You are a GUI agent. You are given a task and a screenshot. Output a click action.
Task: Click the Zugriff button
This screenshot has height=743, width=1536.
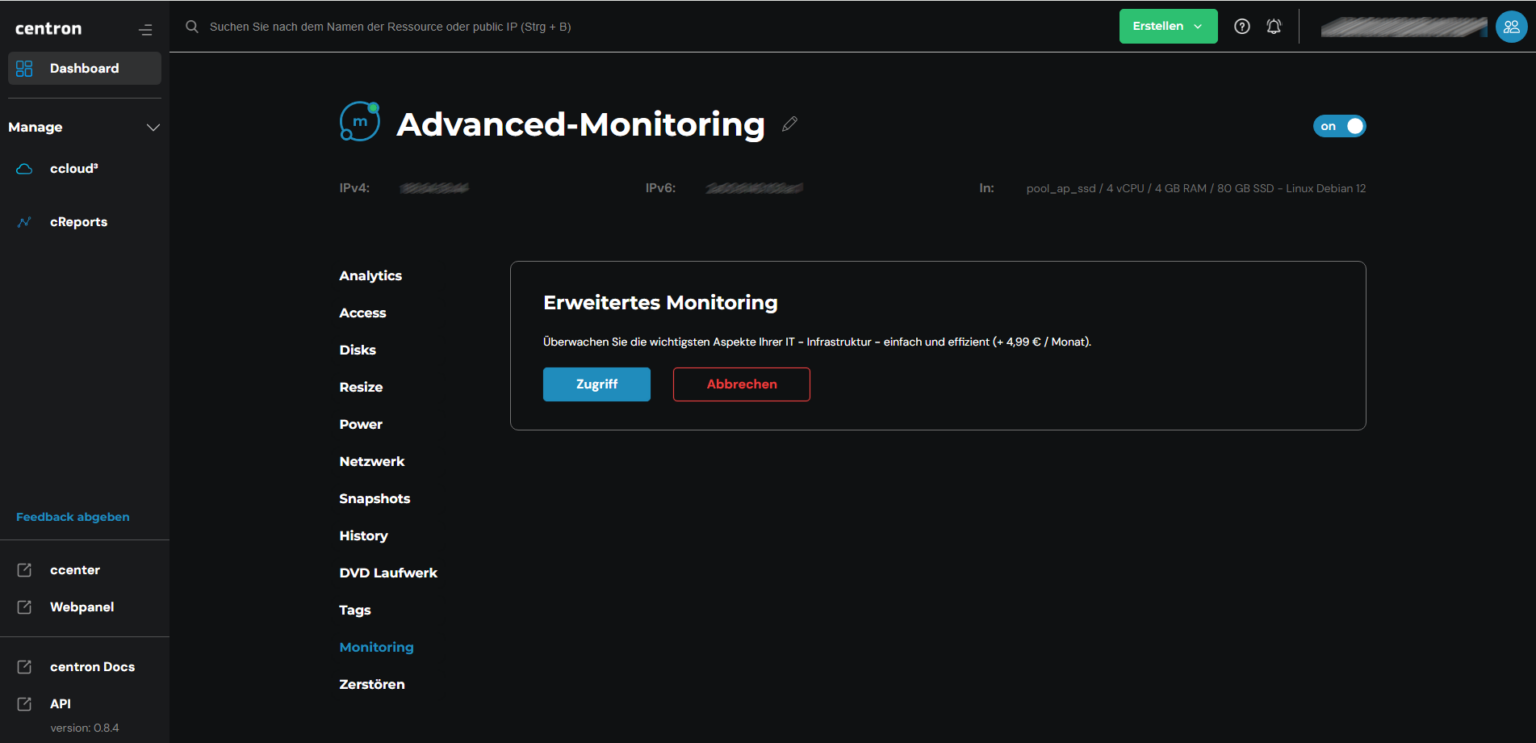pyautogui.click(x=596, y=384)
